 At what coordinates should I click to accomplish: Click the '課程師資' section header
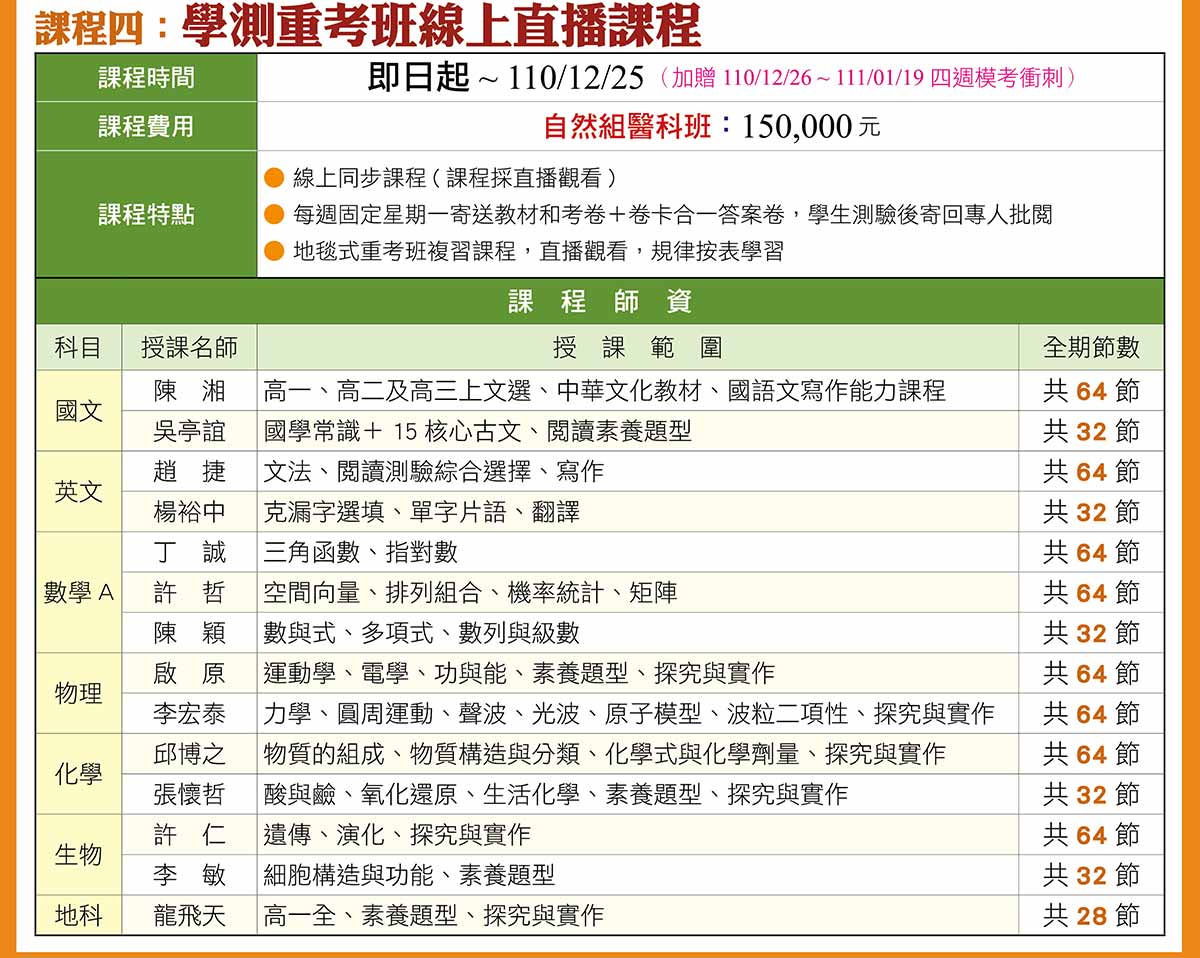(600, 301)
